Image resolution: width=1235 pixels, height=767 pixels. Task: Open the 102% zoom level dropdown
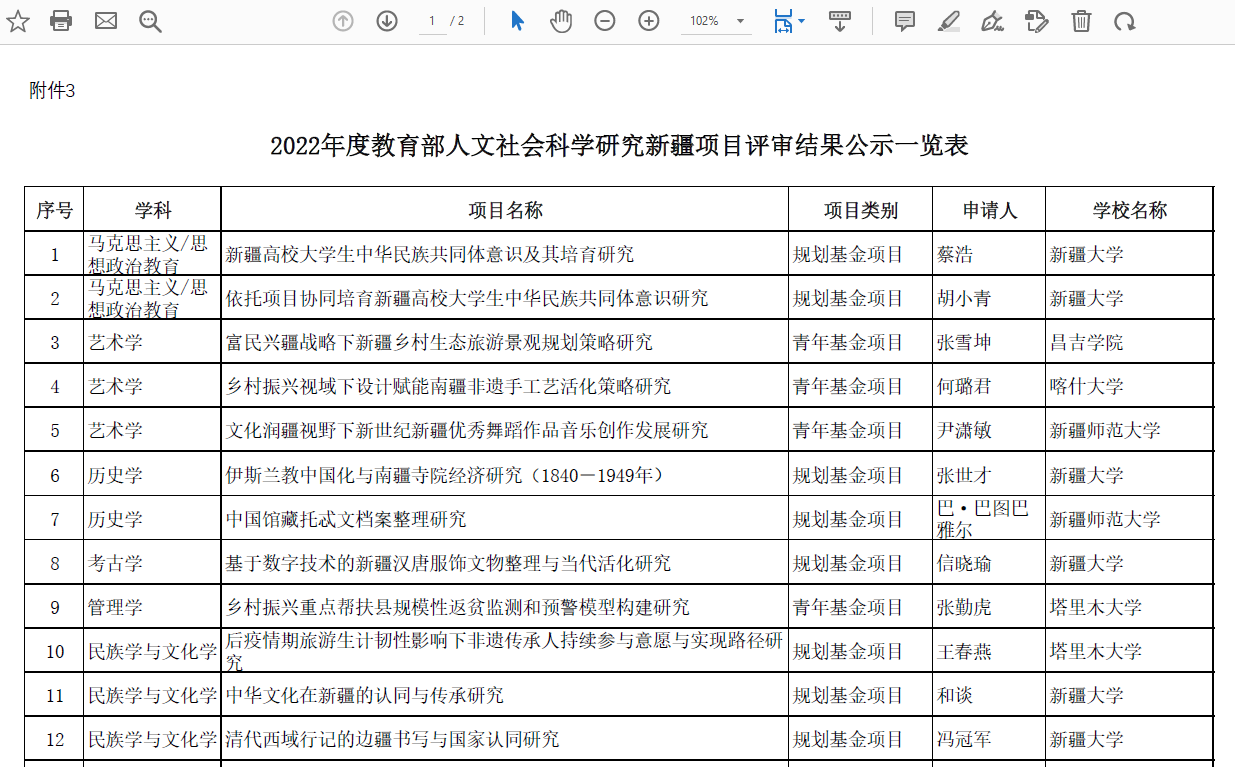click(716, 21)
